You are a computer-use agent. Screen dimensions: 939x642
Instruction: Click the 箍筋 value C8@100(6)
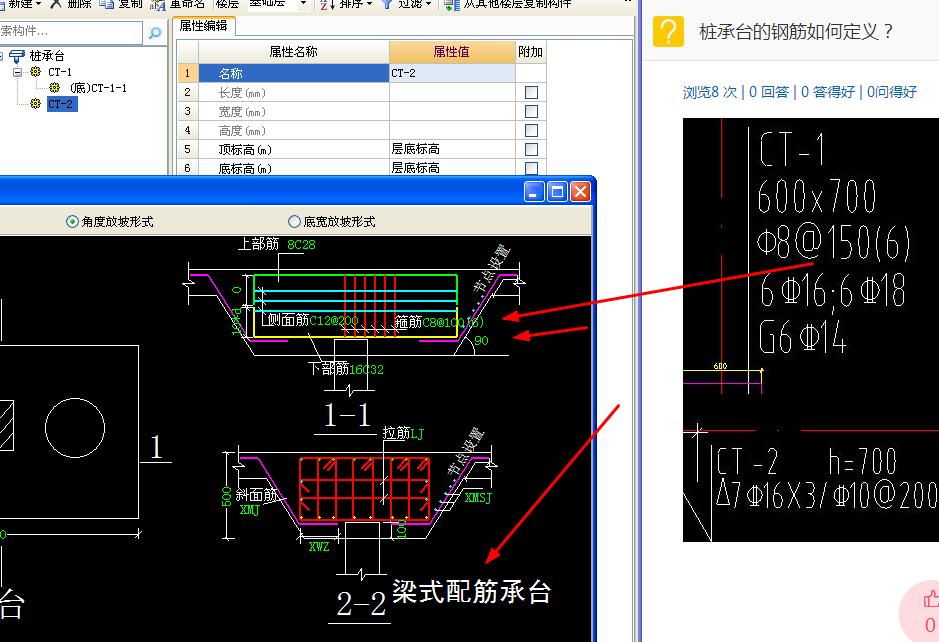453,322
